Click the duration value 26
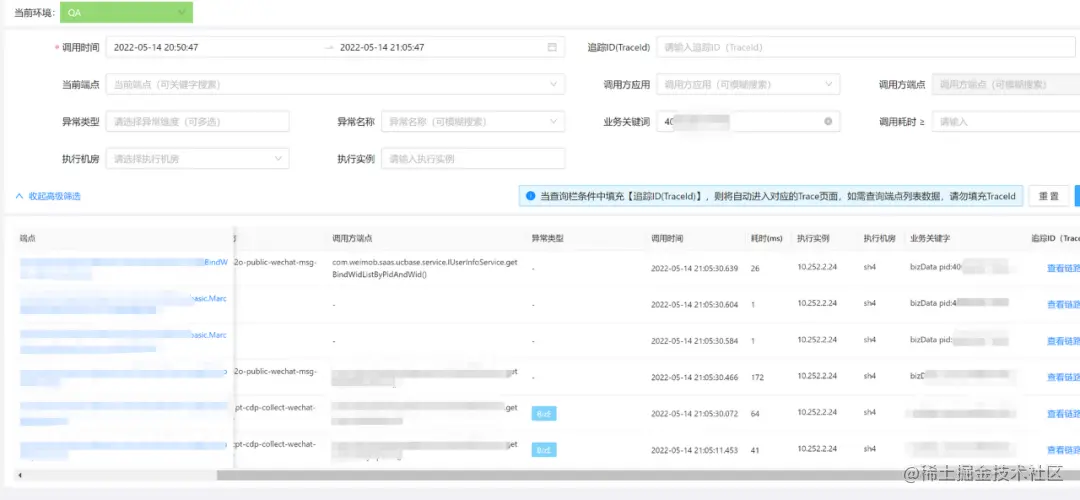Viewport: 1080px width, 500px height. [x=755, y=268]
